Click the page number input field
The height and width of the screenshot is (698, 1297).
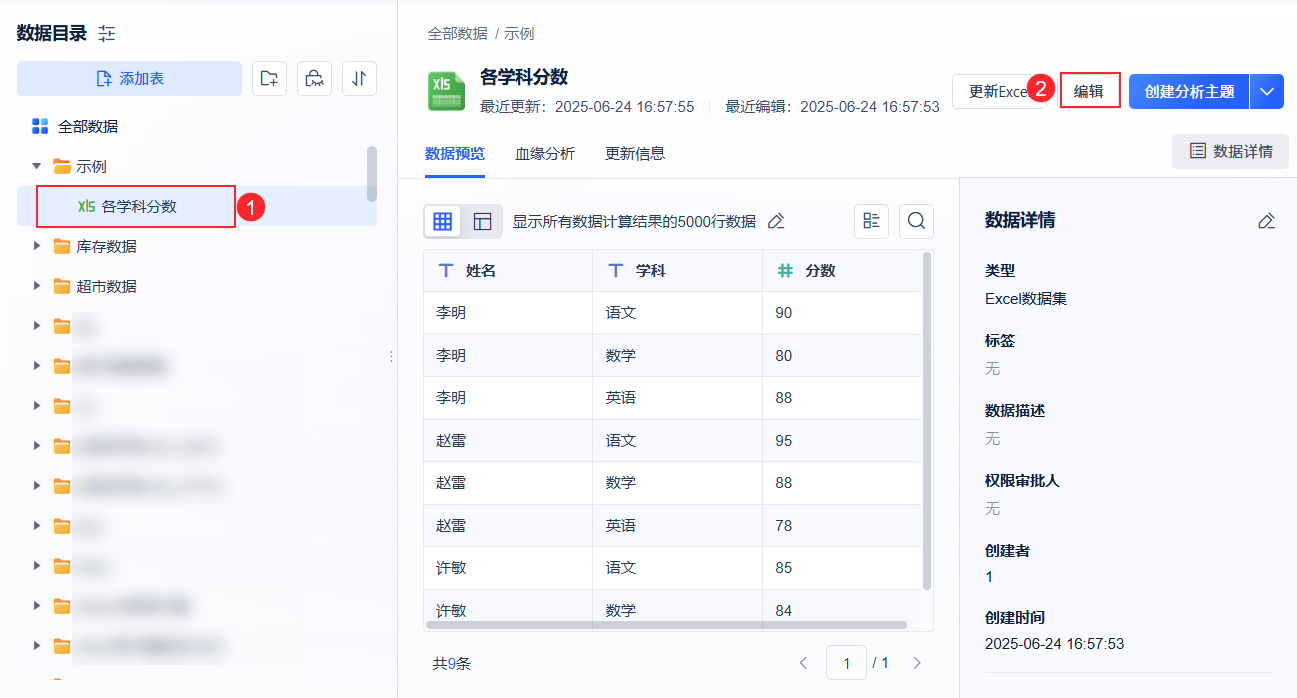(x=846, y=663)
